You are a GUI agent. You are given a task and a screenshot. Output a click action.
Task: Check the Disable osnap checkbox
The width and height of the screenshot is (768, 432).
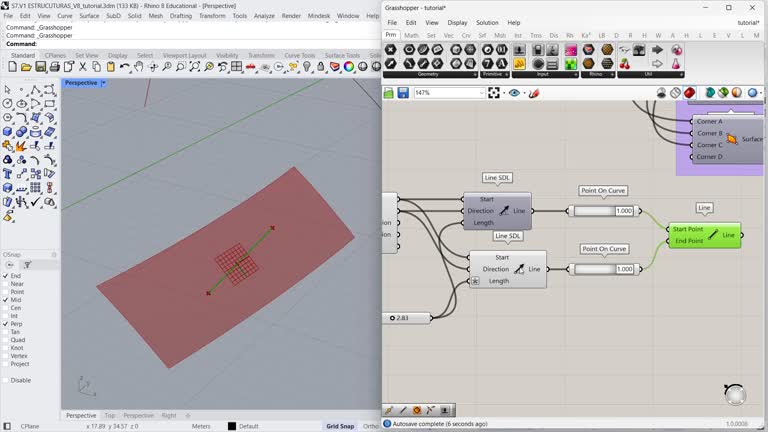(5, 380)
